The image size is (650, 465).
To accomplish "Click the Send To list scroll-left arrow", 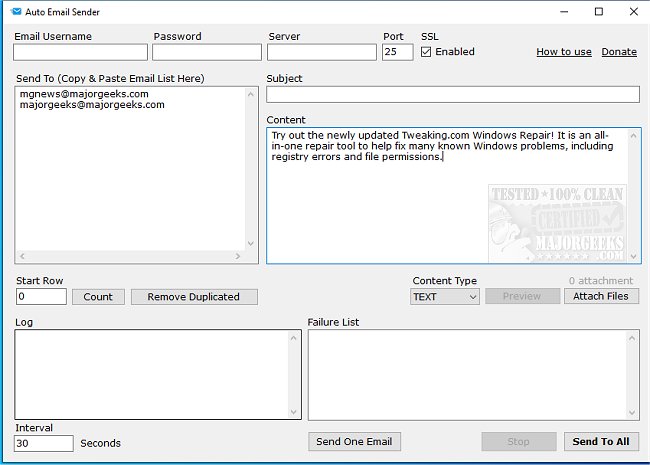I will point(22,257).
